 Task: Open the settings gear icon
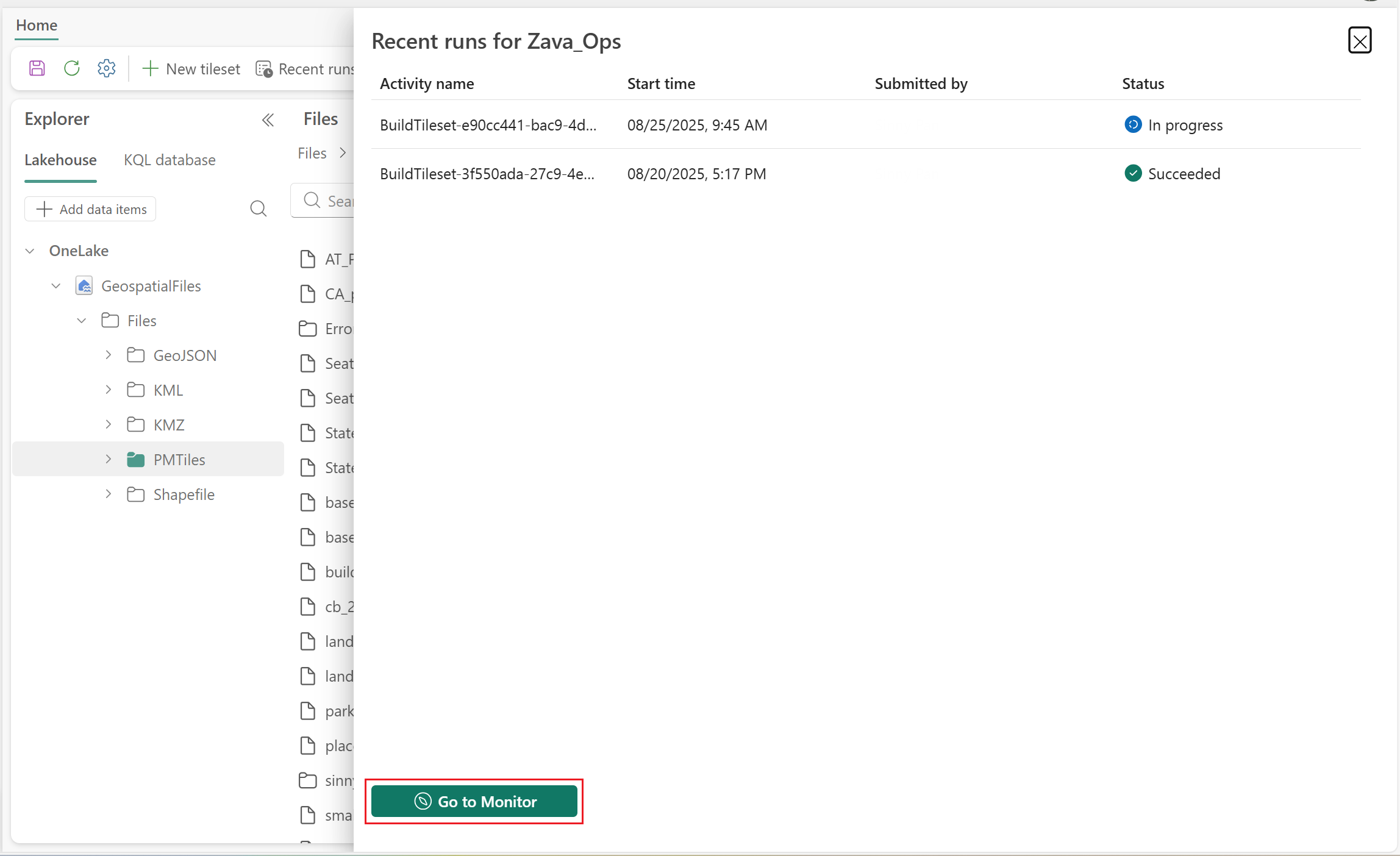point(107,68)
